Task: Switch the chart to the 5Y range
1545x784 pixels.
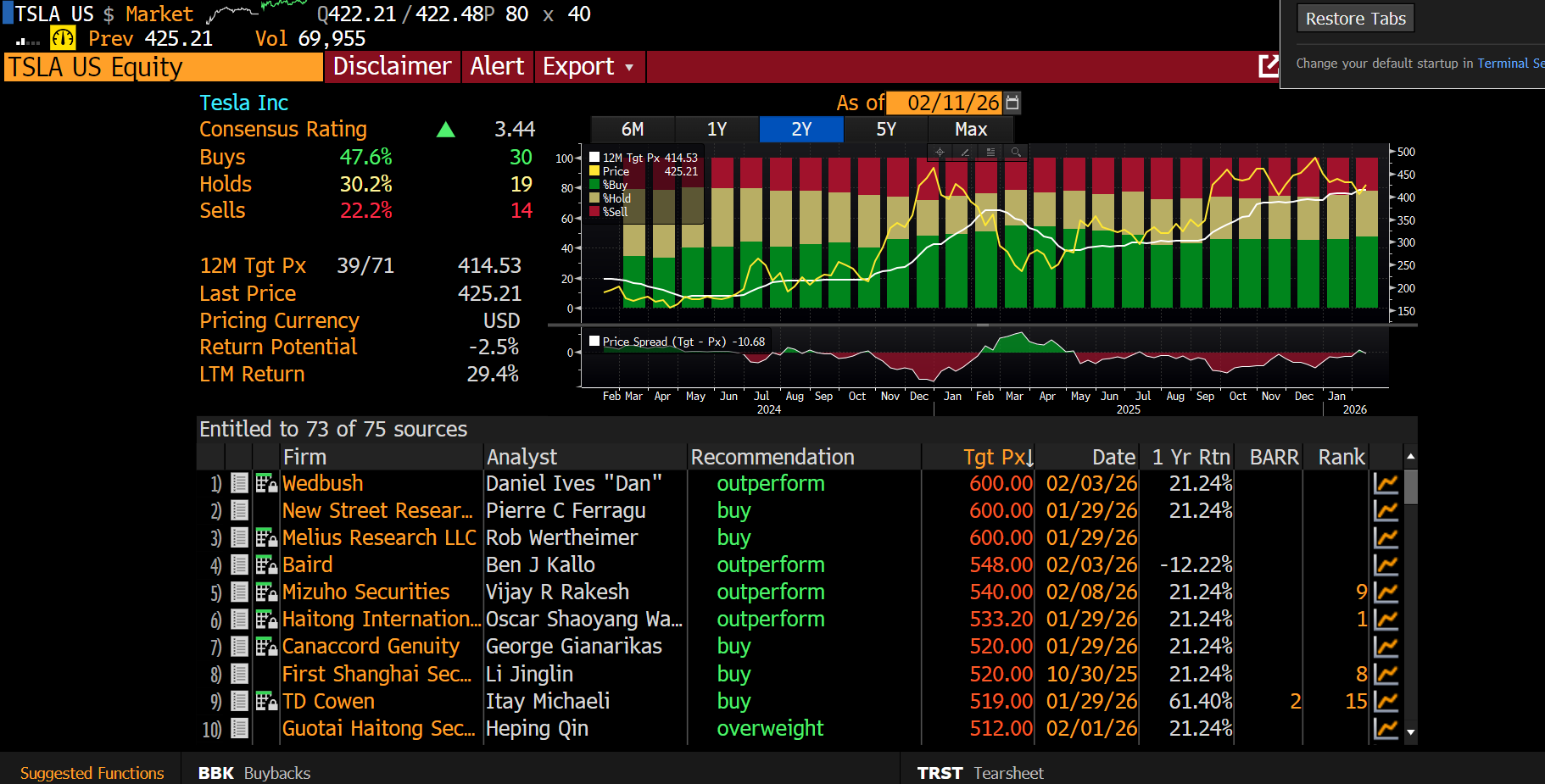Action: pos(885,129)
